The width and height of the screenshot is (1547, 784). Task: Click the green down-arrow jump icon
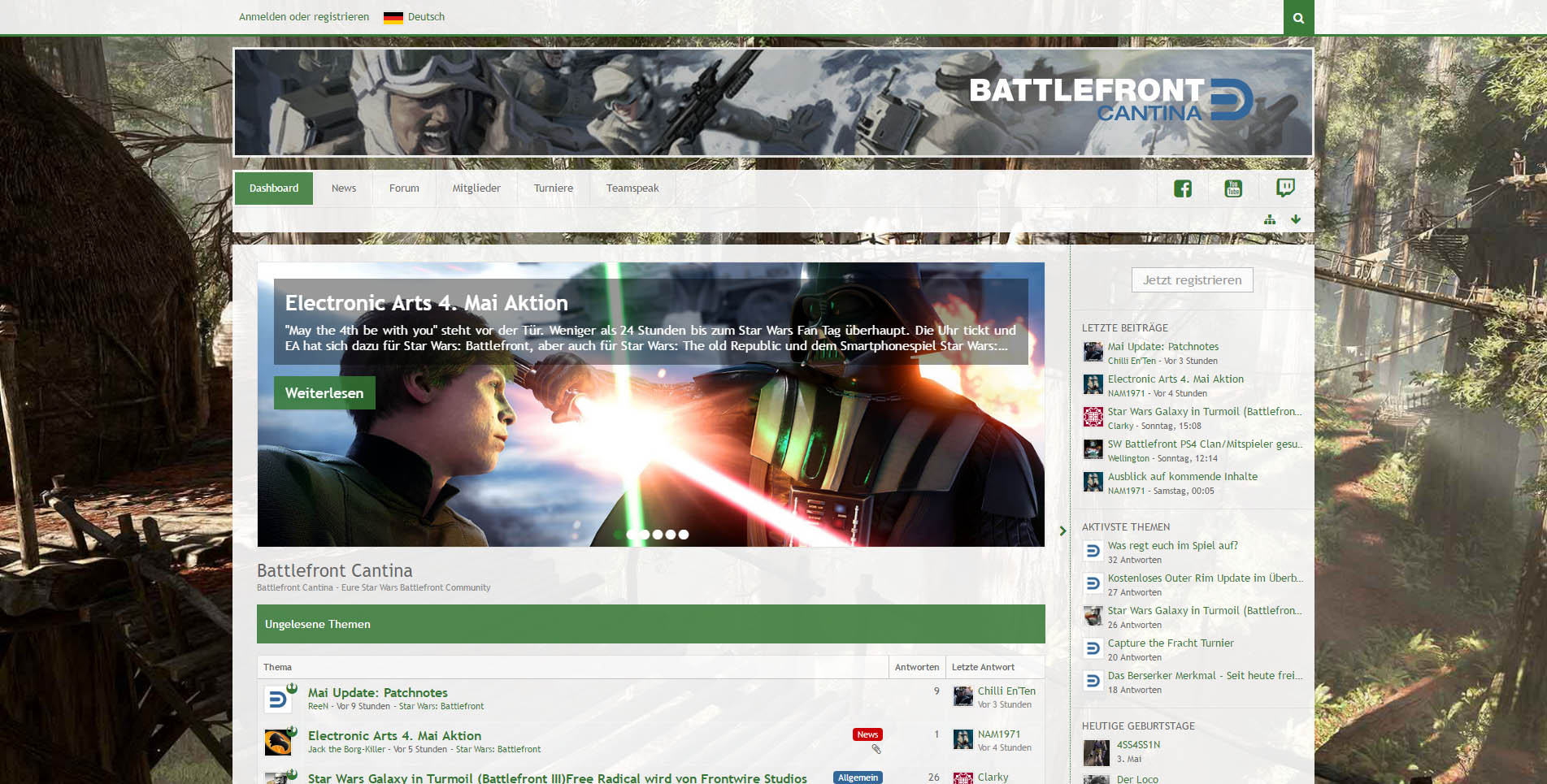pyautogui.click(x=1296, y=220)
